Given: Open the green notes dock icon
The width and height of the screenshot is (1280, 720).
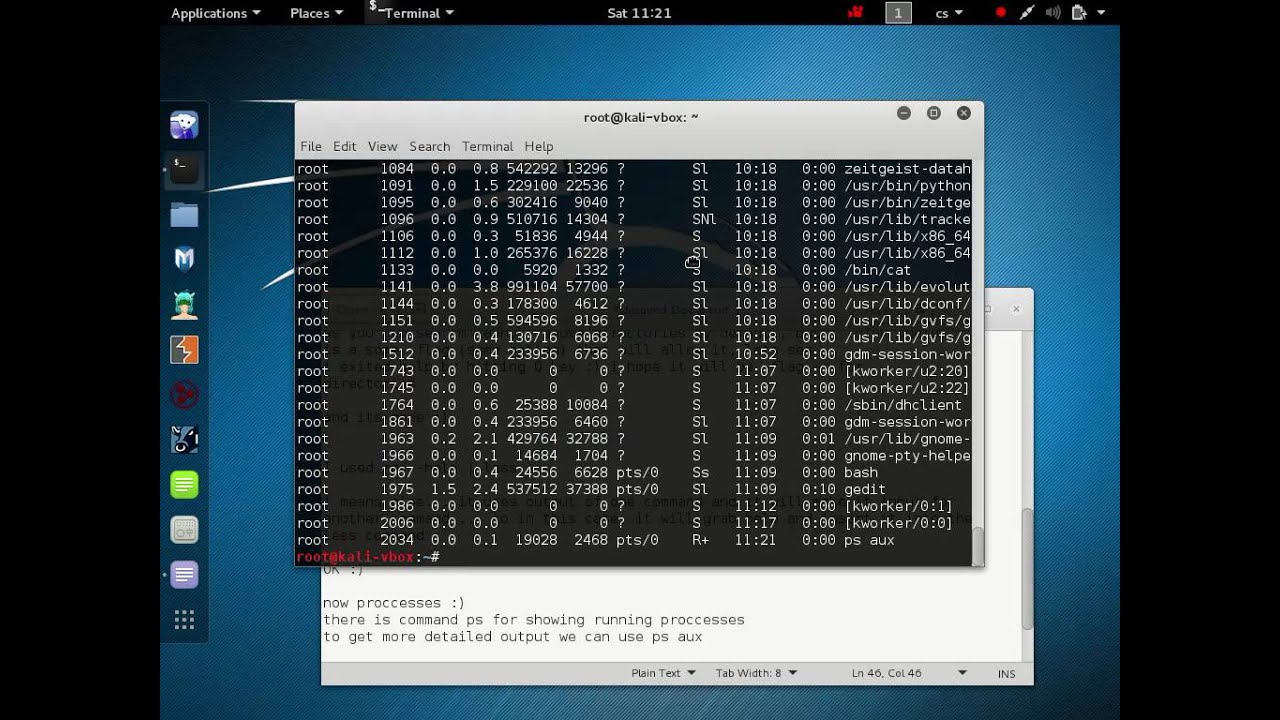Looking at the screenshot, I should click(x=184, y=485).
